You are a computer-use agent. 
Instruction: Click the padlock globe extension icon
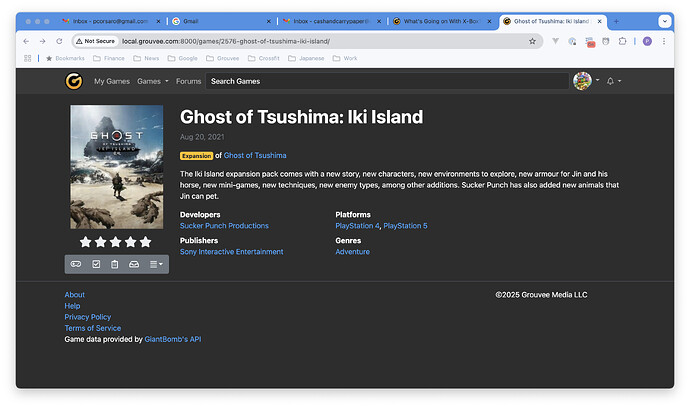pyautogui.click(x=572, y=41)
